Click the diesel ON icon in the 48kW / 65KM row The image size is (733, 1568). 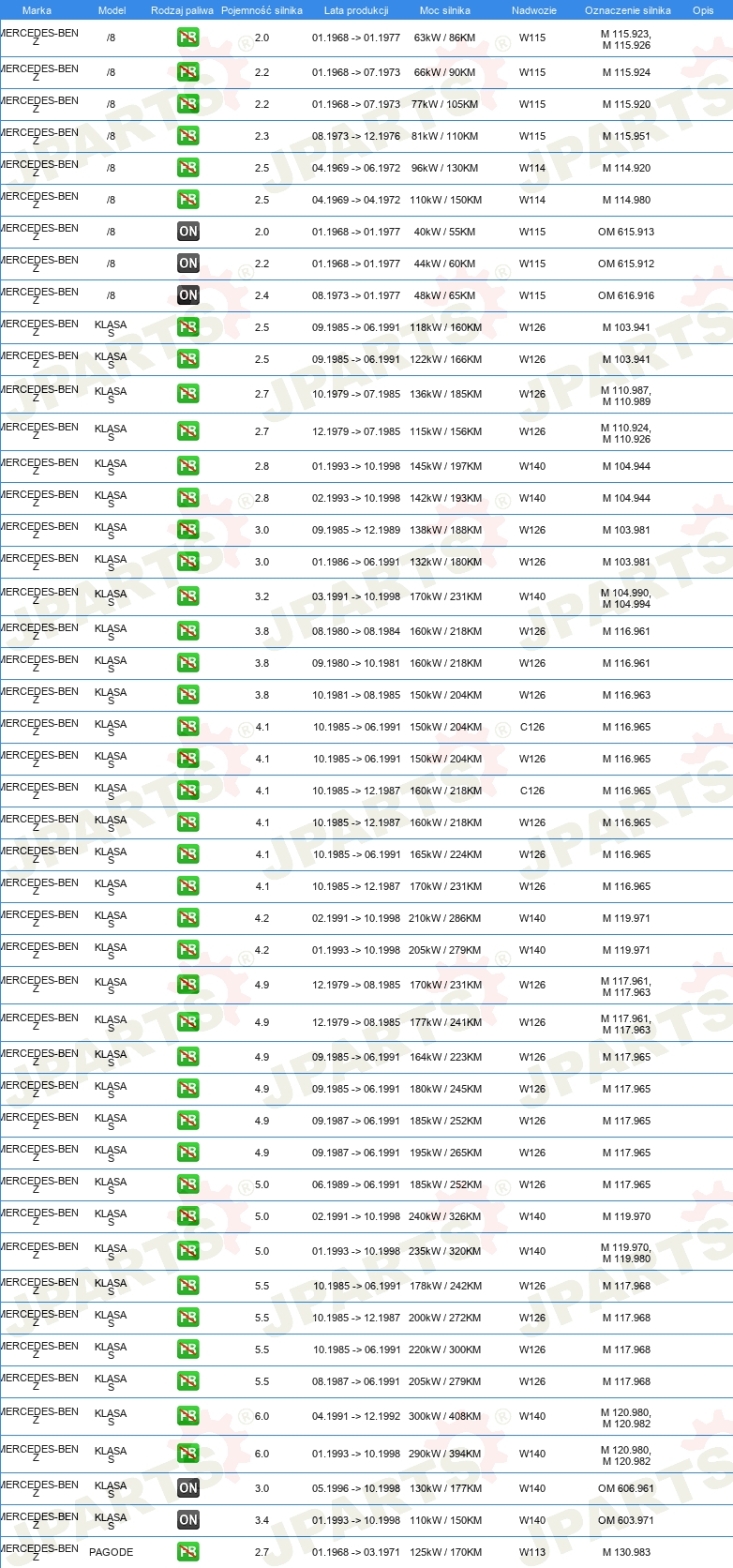(x=188, y=295)
